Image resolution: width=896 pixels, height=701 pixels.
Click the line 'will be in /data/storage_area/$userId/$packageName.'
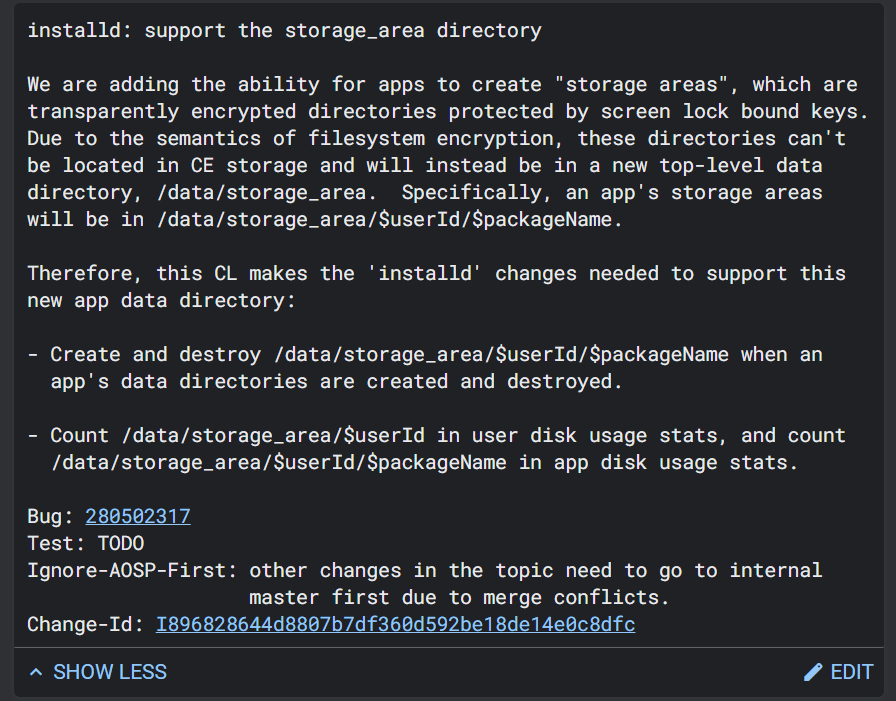click(325, 219)
